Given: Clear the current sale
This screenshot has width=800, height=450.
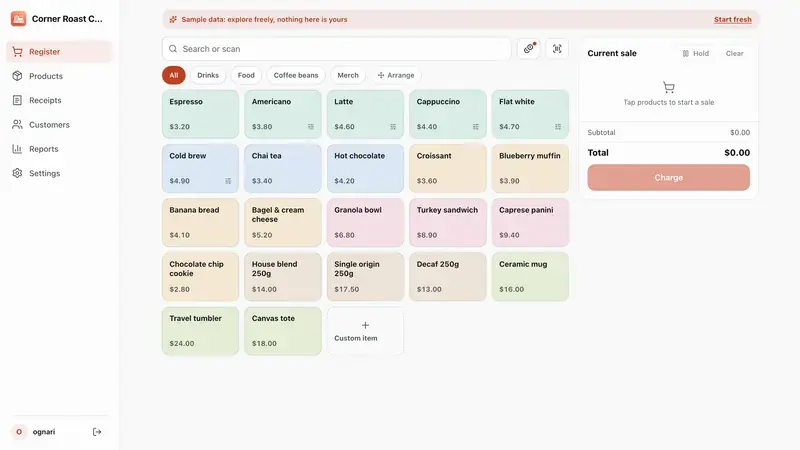Looking at the screenshot, I should [x=734, y=53].
